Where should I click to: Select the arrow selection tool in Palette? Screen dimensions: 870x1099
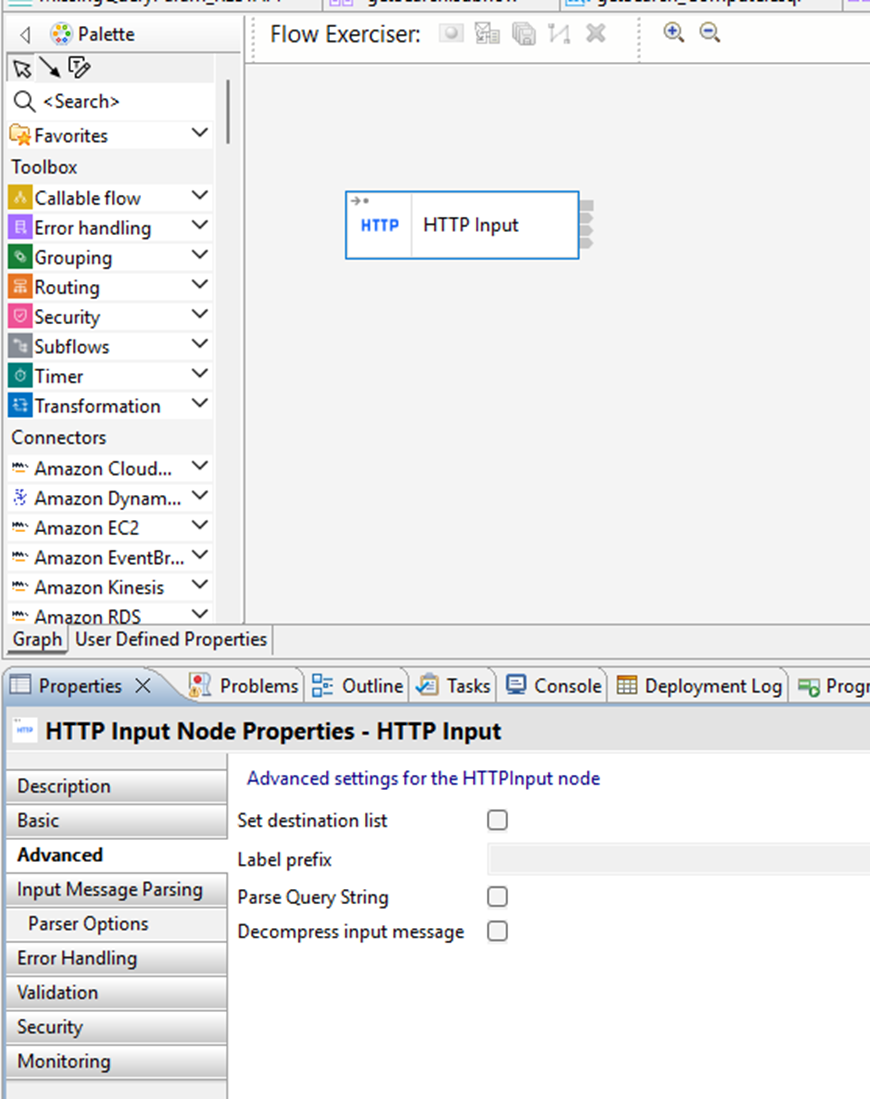21,68
